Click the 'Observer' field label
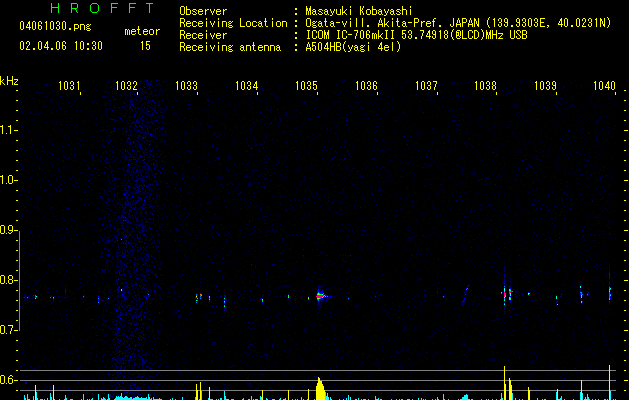Screen dimensions: 629x400 point(203,11)
